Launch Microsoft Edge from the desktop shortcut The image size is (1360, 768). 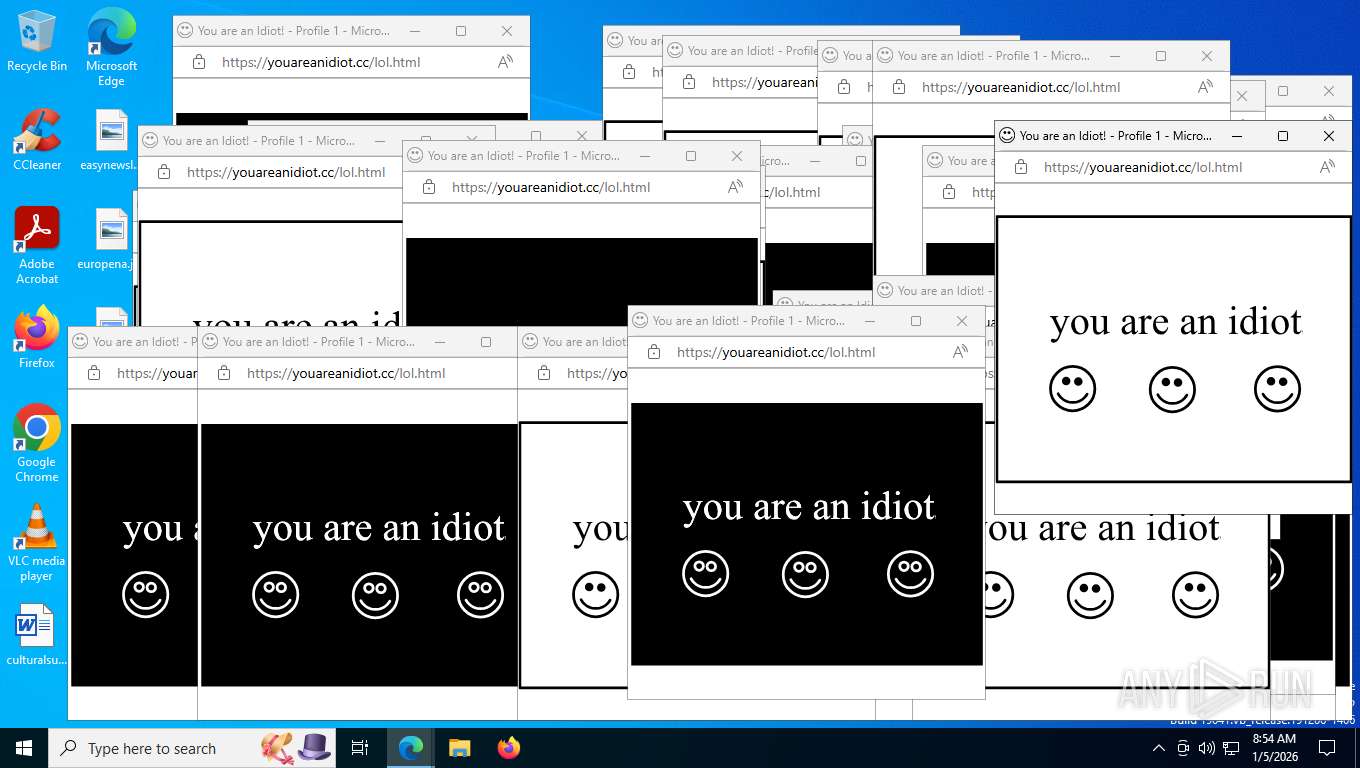point(111,47)
